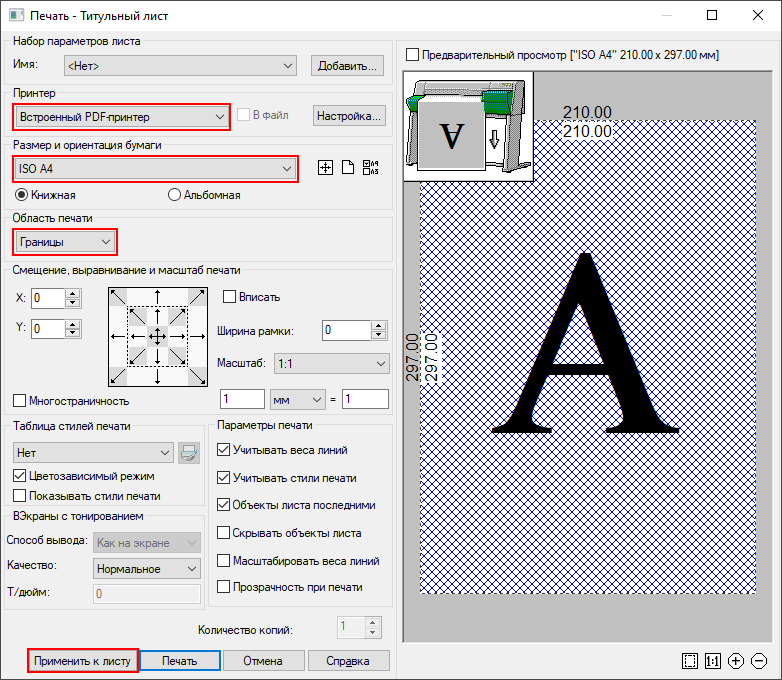
Task: Click the dashed-frame fit preview icon
Action: tap(689, 661)
